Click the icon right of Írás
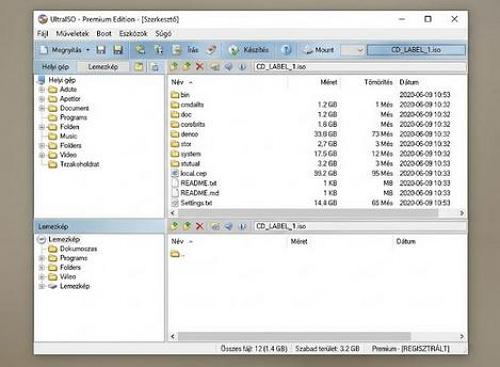 coord(211,50)
